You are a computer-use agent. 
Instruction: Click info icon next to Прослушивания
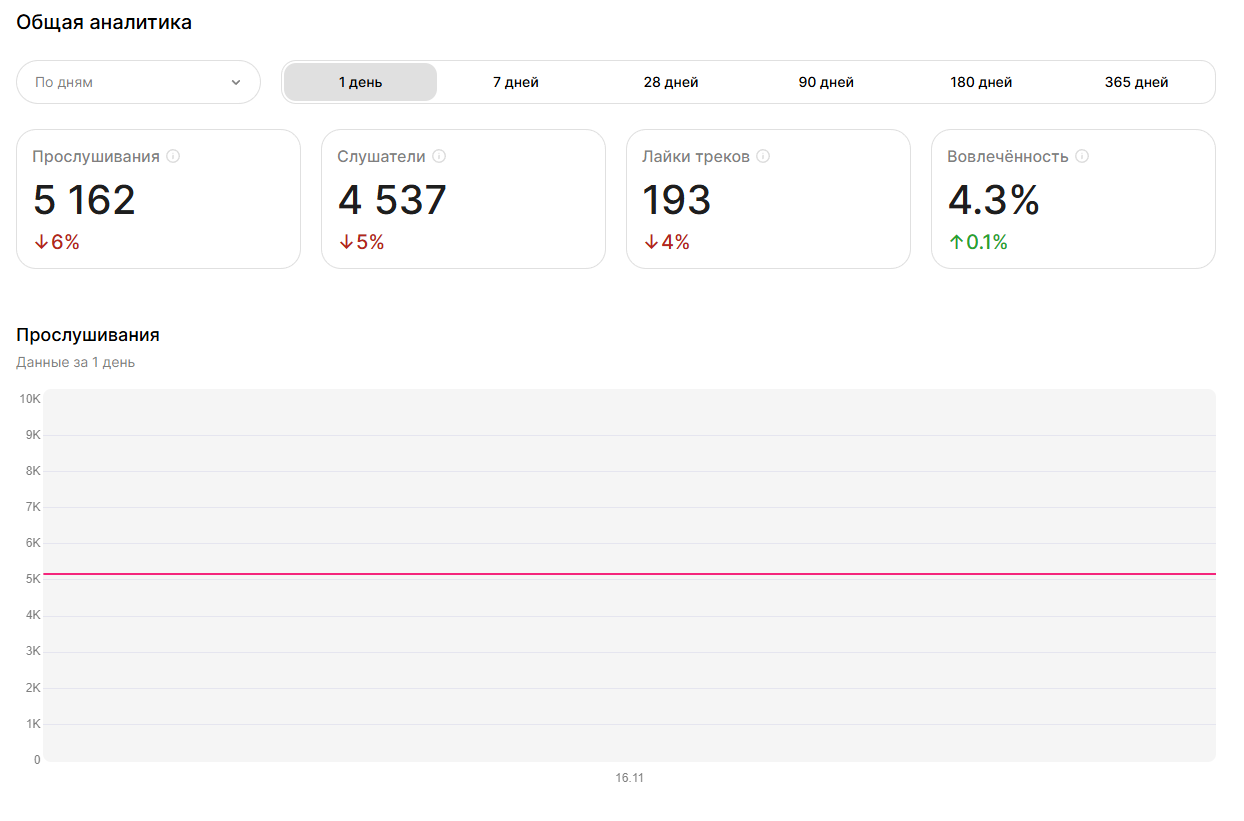coord(173,157)
